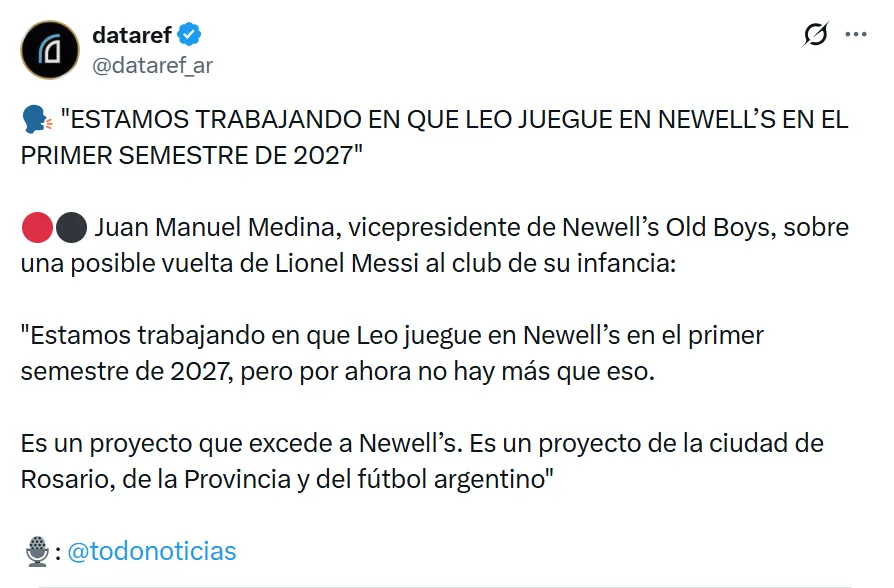Open the @todonoticias mention link
This screenshot has width=894, height=588.
point(153,551)
